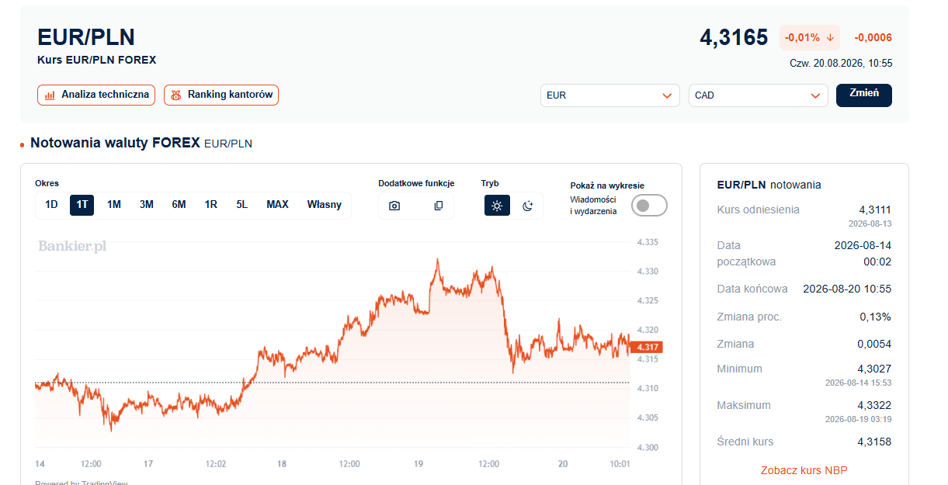Screen dimensions: 948x485
Task: Switch to dark mode moon icon
Action: (x=528, y=206)
